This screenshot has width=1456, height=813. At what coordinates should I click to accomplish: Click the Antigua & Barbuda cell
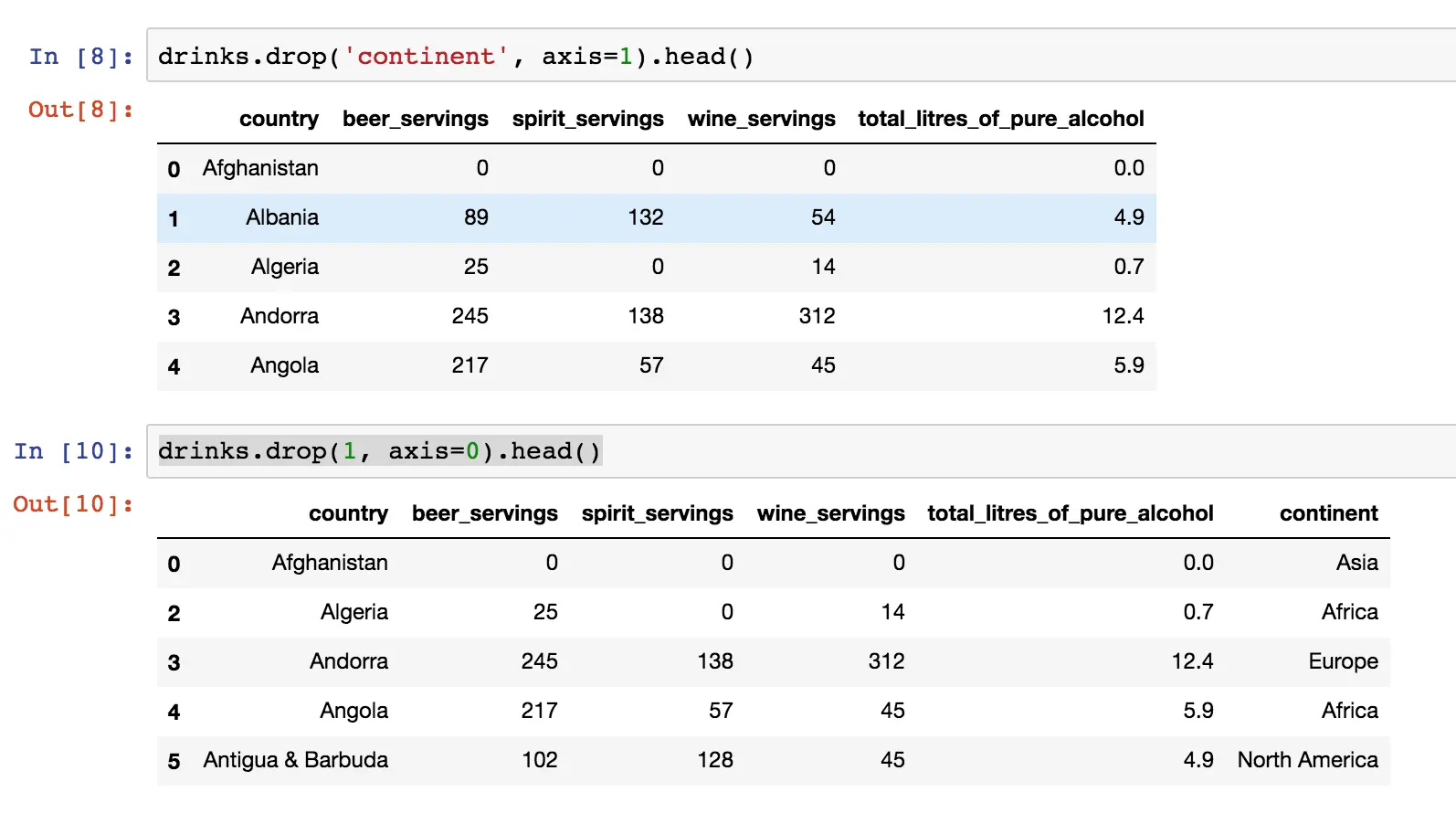[x=295, y=760]
